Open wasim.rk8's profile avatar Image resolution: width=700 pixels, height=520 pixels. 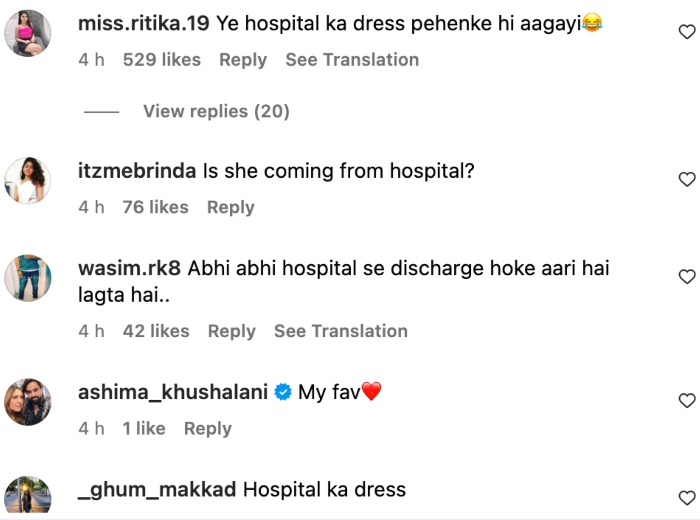tap(28, 278)
